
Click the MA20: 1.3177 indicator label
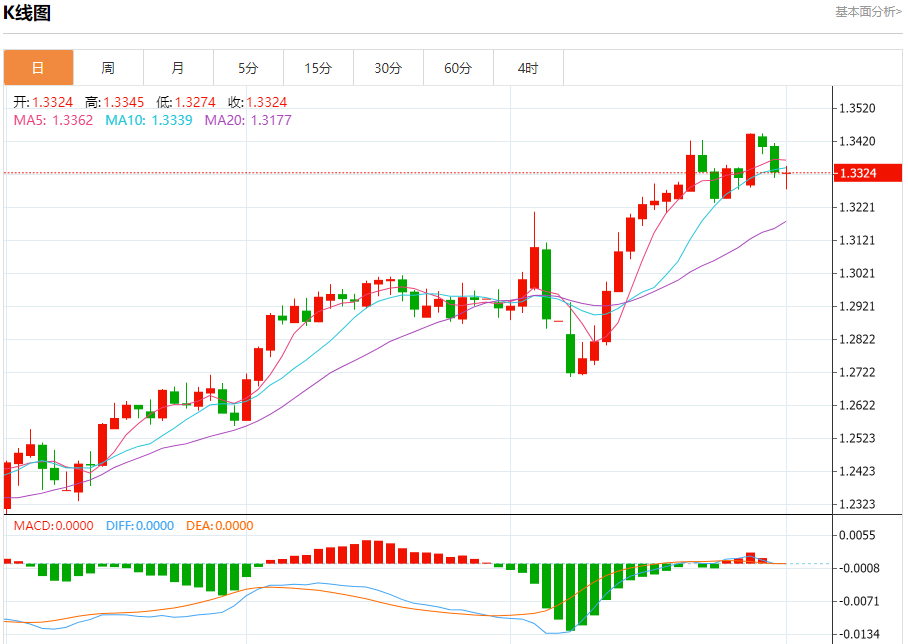(248, 120)
